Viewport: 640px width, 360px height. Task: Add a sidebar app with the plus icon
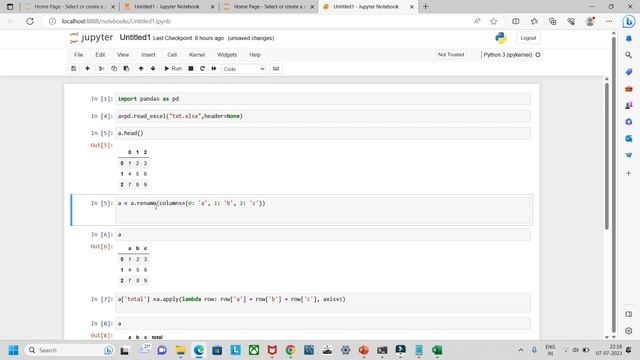click(629, 173)
